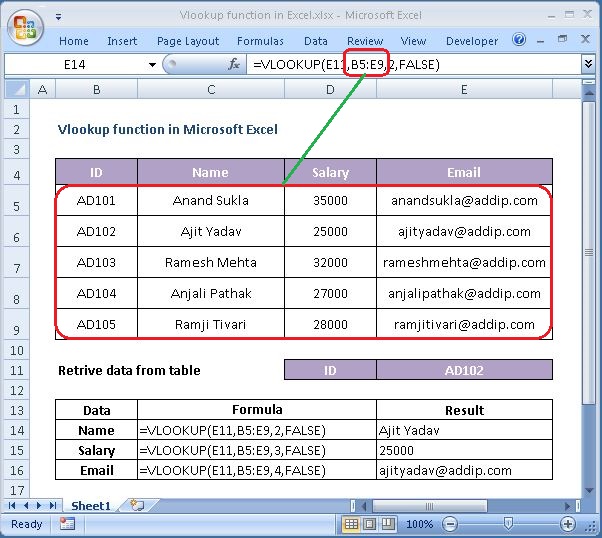Screen dimensions: 602x538
Task: Click the Excel Help question mark icon
Action: click(519, 39)
